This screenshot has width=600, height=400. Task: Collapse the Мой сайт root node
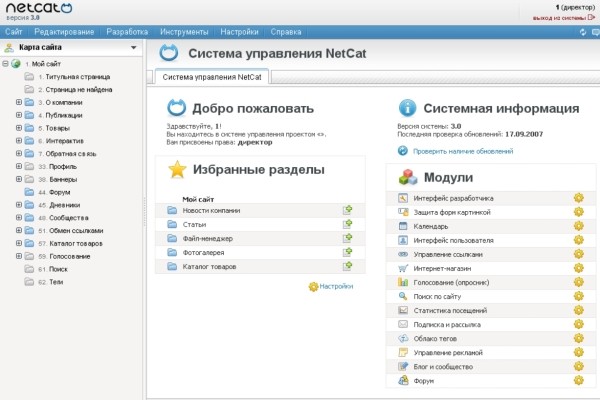point(6,64)
